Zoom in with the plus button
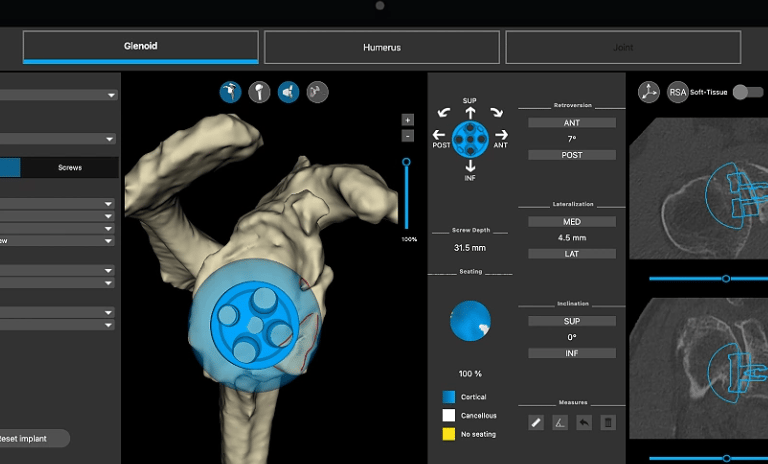The width and height of the screenshot is (768, 464). pyautogui.click(x=408, y=120)
